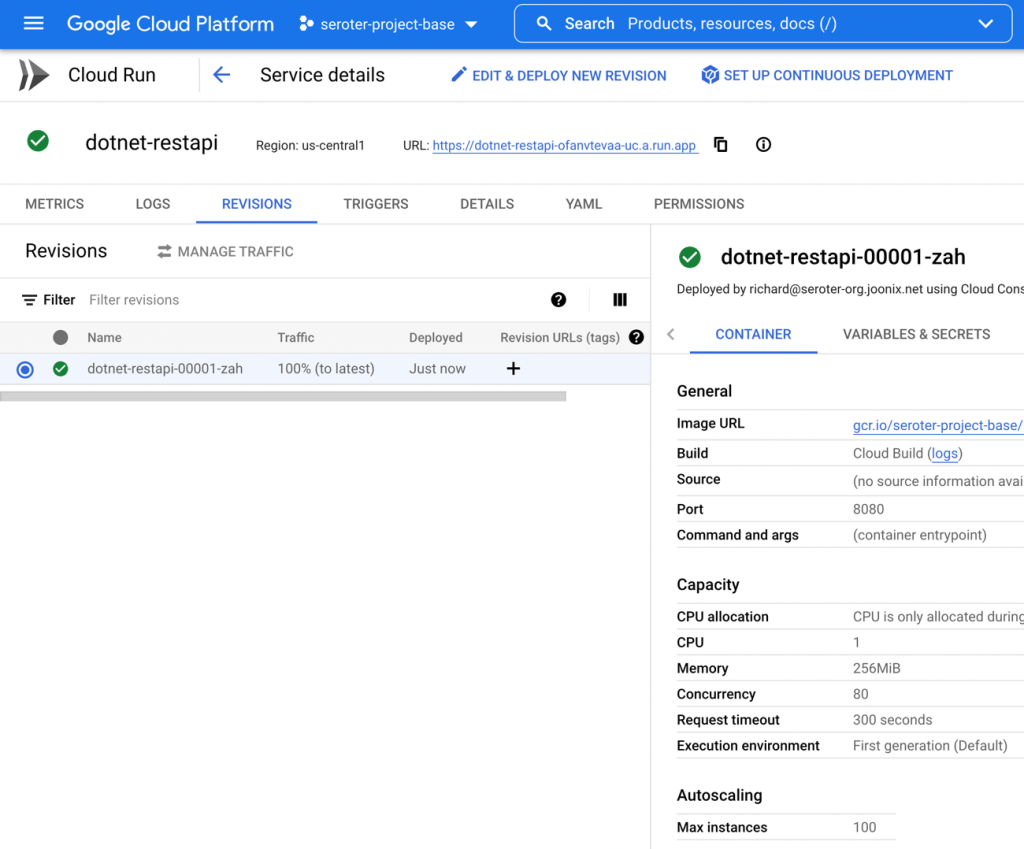Click the Revision URLs help icon
Image resolution: width=1024 pixels, height=849 pixels.
pos(636,338)
